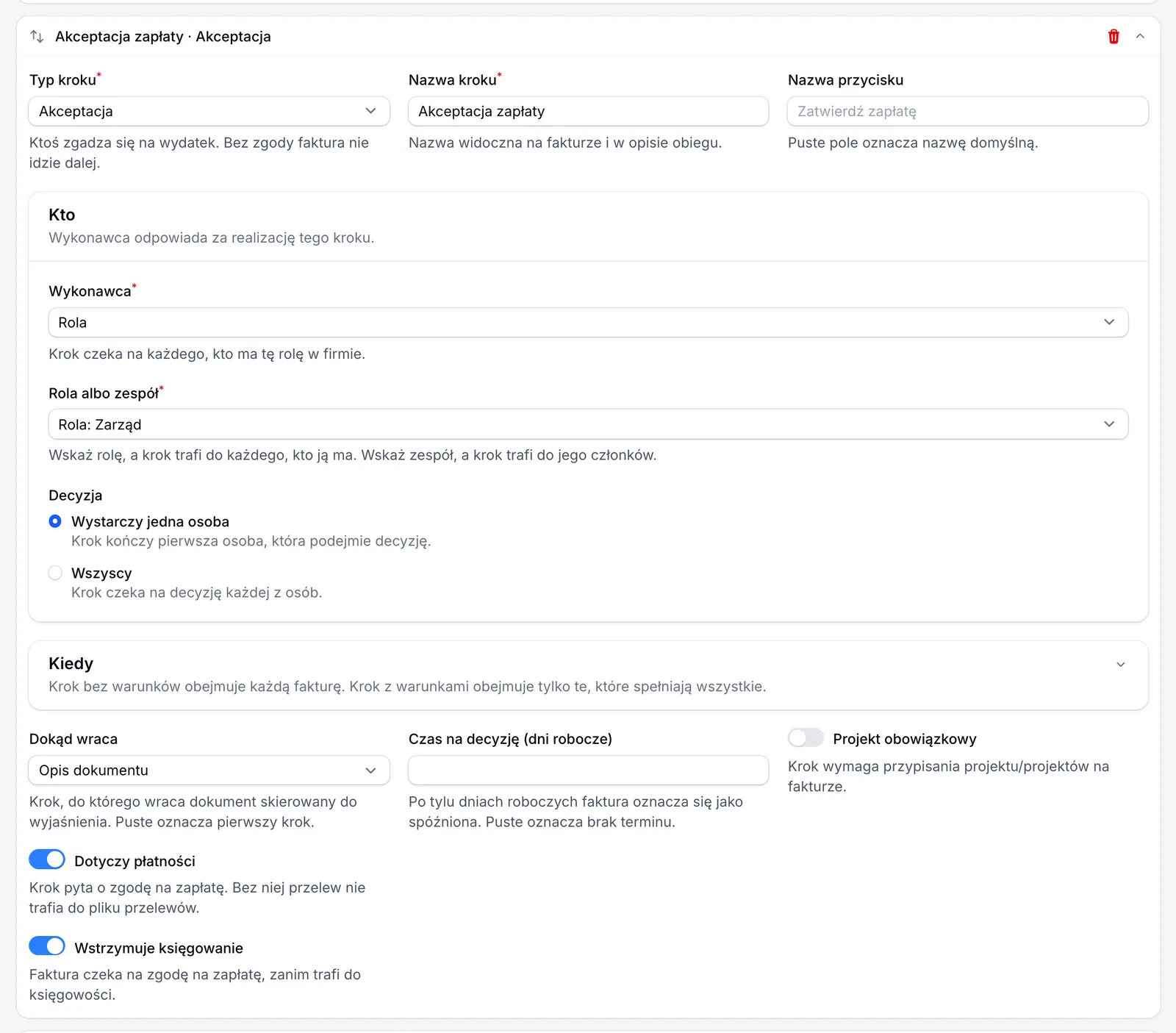
Task: Turn off the Wstrzymuje księgowanie toggle
Action: click(x=47, y=946)
